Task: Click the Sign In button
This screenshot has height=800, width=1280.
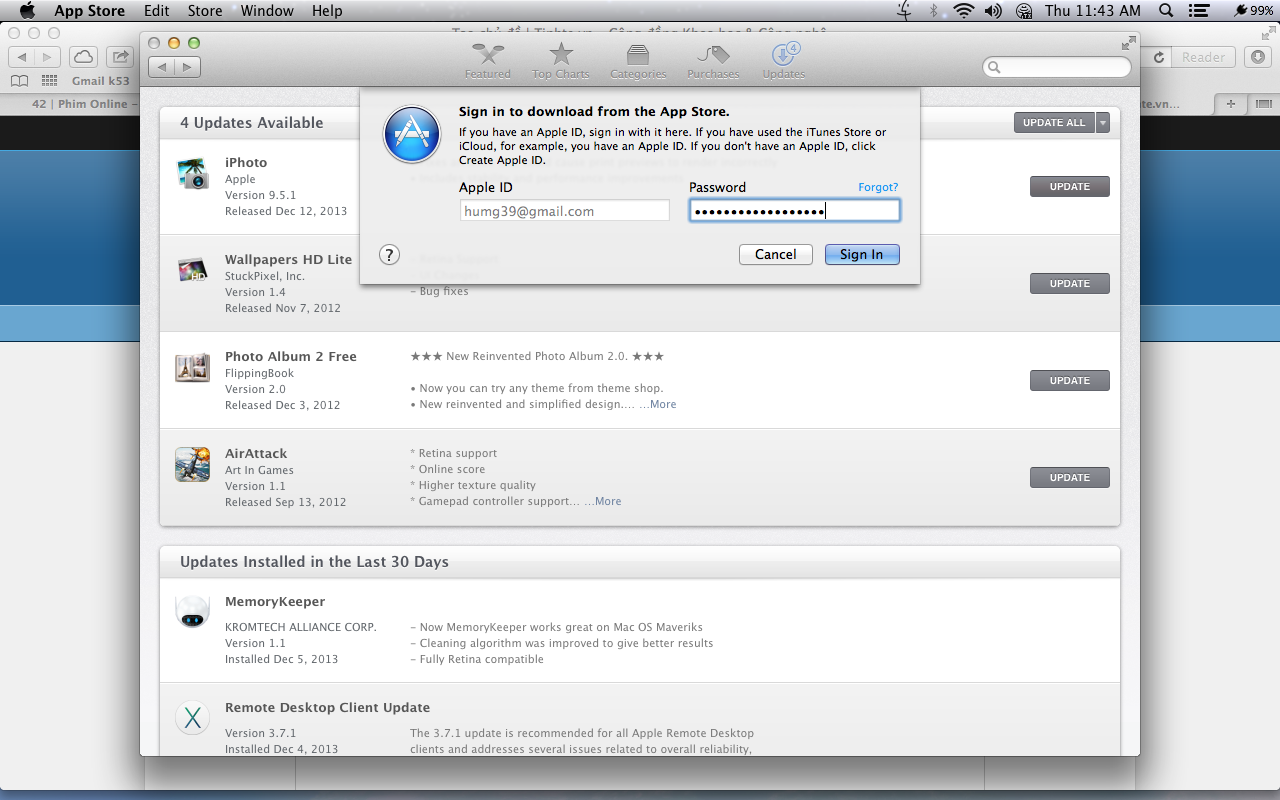Action: click(x=861, y=255)
